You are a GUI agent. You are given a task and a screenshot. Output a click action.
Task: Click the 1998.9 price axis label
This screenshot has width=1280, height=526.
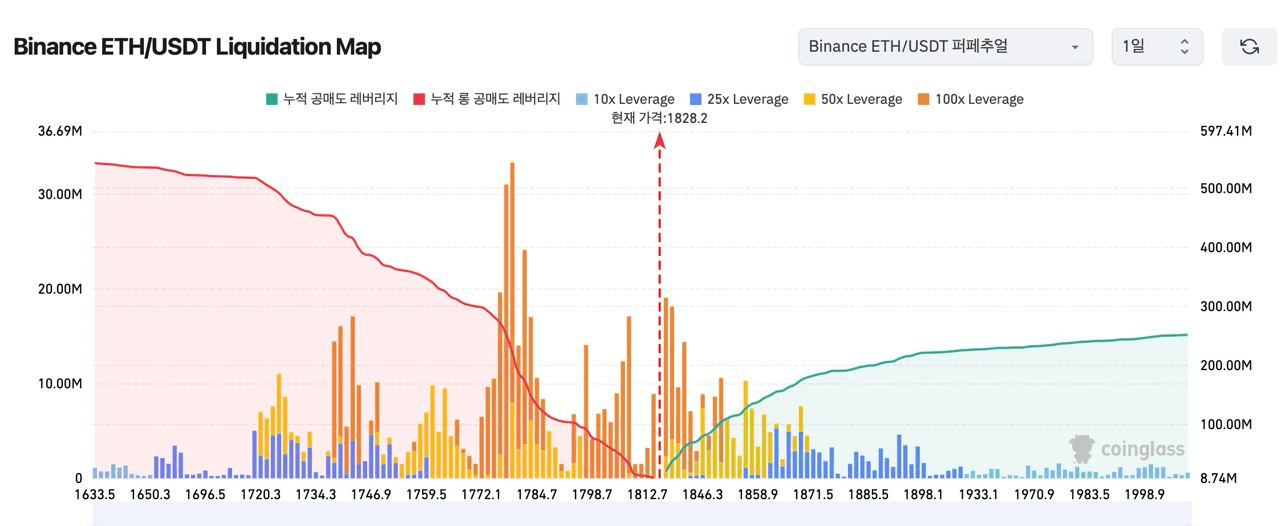(x=1144, y=494)
